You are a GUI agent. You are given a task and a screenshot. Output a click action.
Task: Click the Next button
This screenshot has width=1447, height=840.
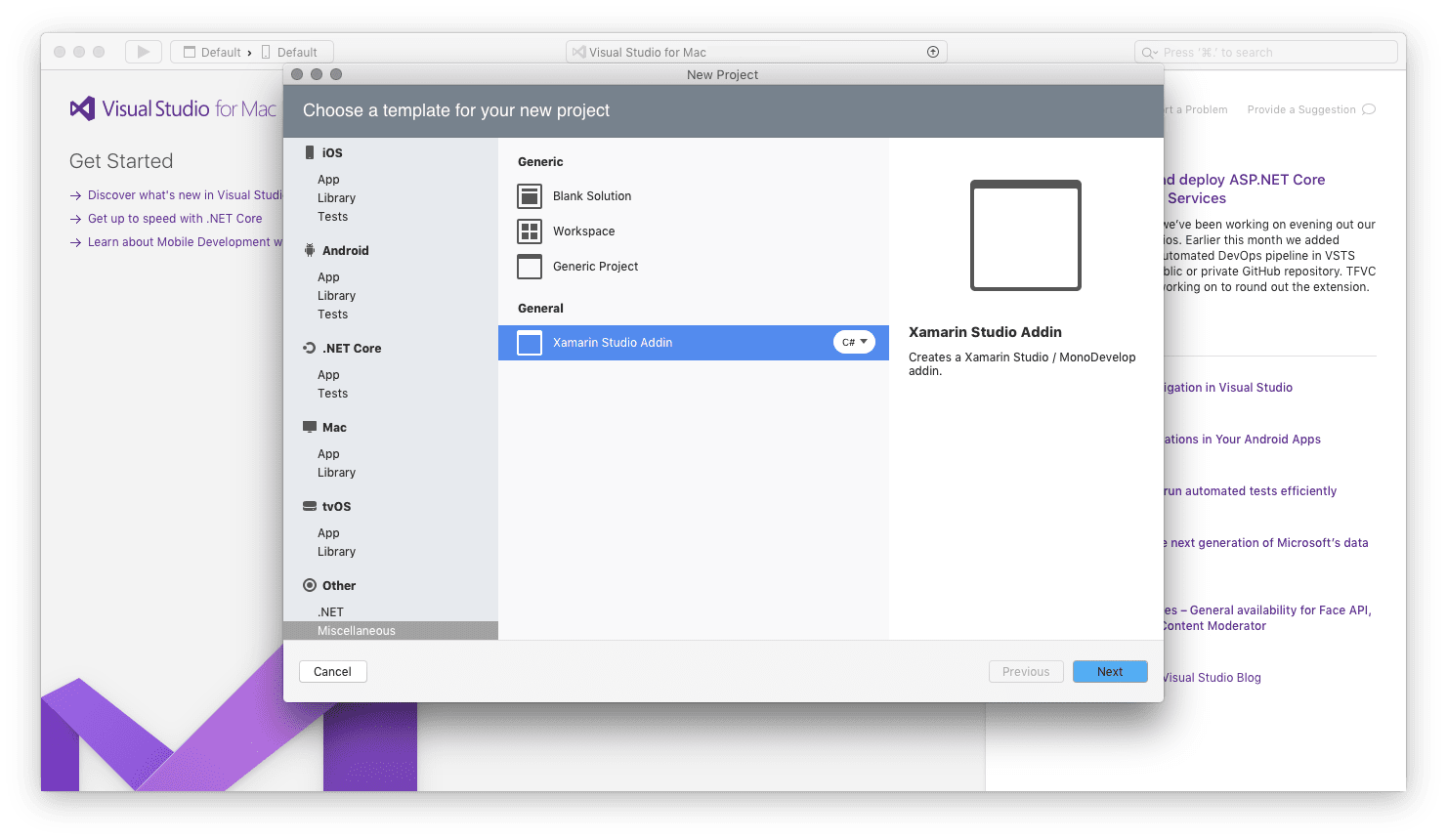click(x=1110, y=672)
